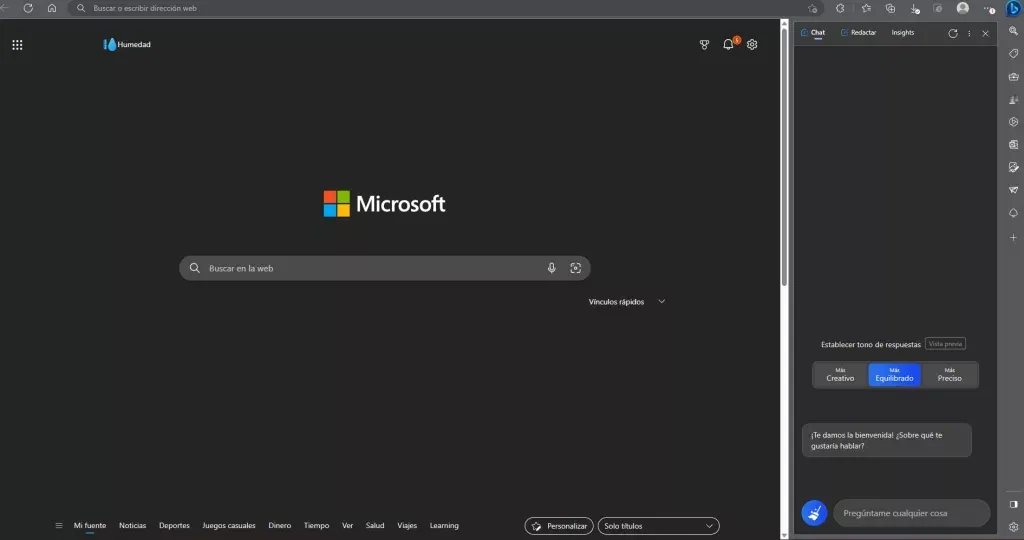Screen dimensions: 1024x540
Task: Start new topic with broom button
Action: [x=814, y=513]
